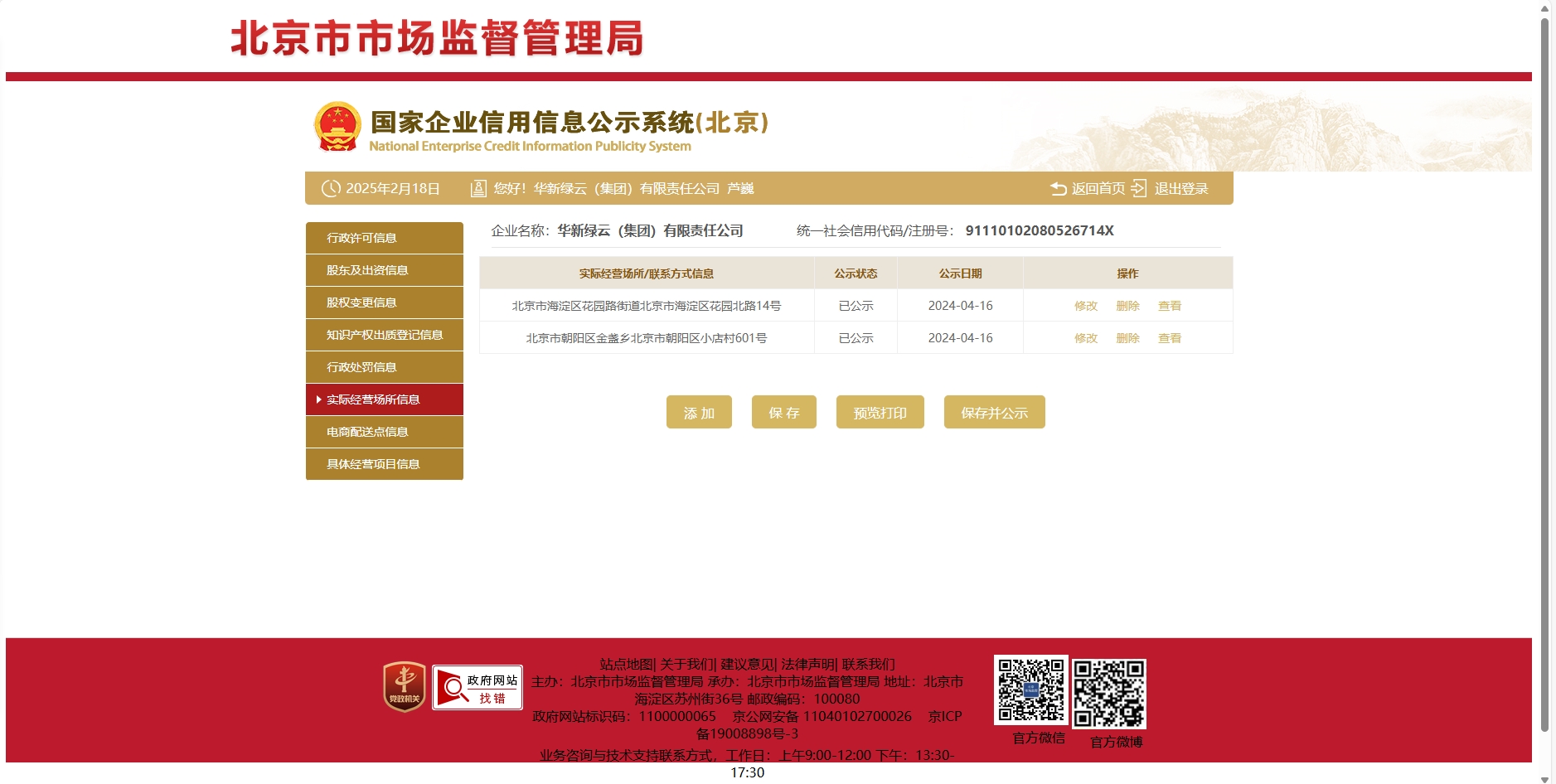1556x784 pixels.
Task: Click the 预览打印 button
Action: [x=880, y=412]
